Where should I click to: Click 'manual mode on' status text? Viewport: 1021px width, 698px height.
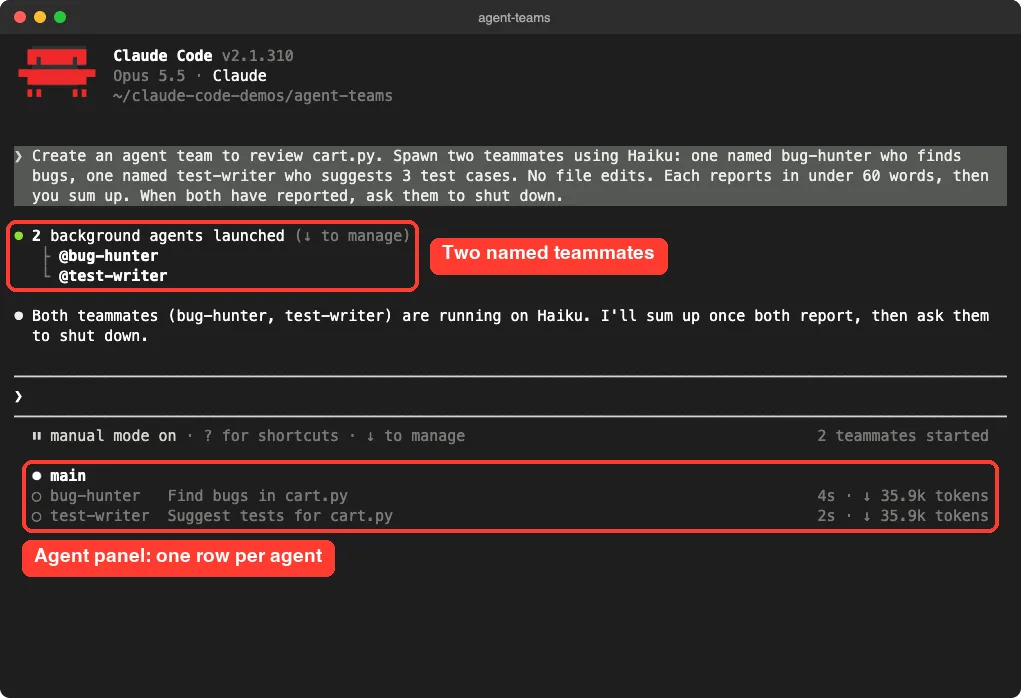[113, 436]
